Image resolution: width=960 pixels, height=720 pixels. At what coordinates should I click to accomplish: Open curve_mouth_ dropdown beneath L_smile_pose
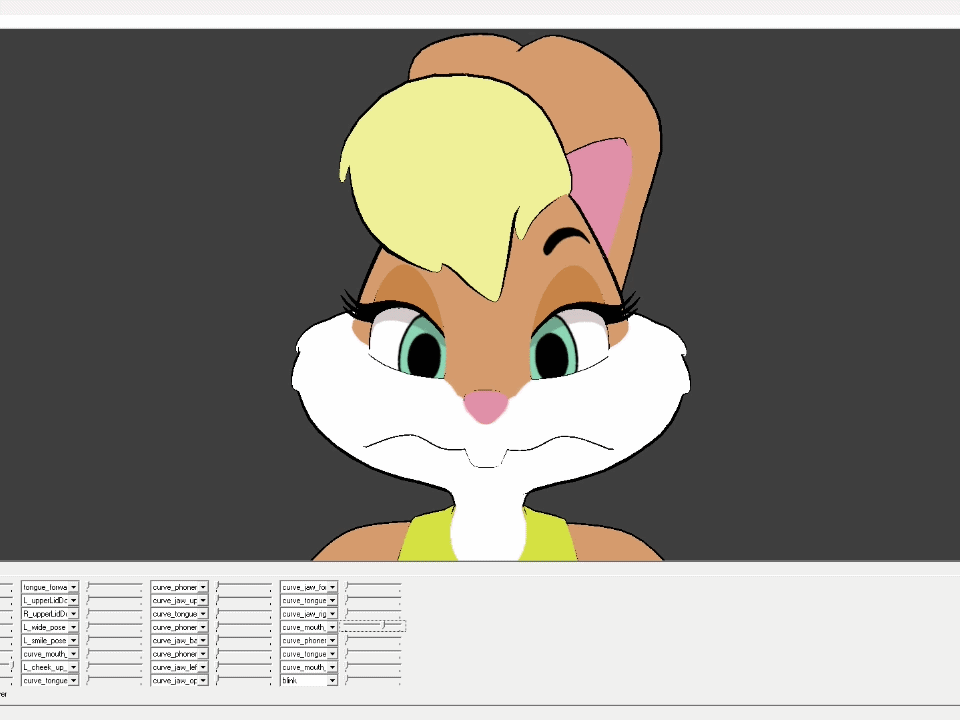pyautogui.click(x=50, y=654)
